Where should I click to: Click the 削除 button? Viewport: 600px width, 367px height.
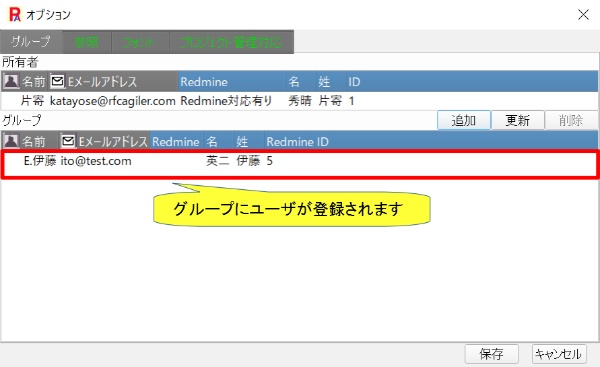[x=571, y=120]
